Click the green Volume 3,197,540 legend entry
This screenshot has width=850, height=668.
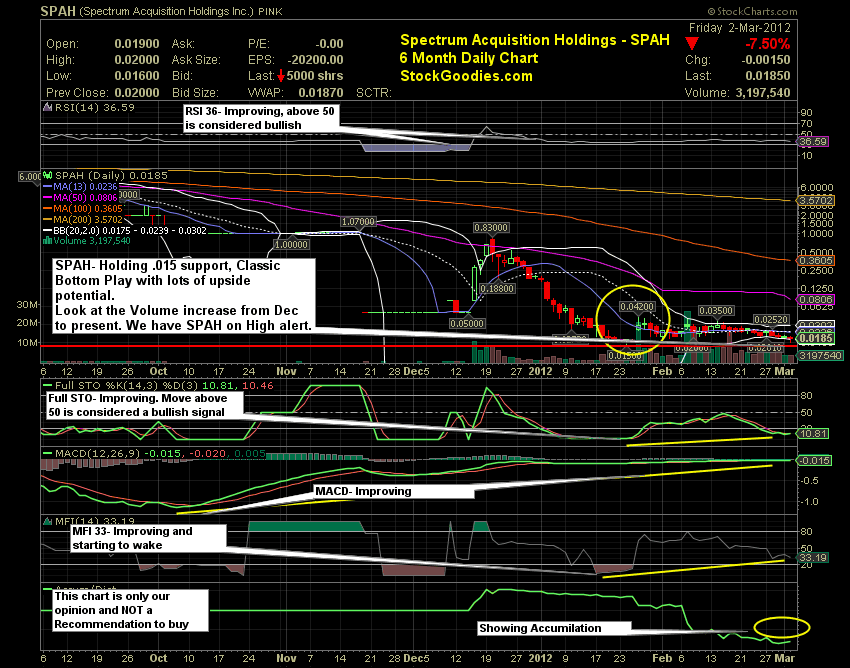click(x=87, y=241)
